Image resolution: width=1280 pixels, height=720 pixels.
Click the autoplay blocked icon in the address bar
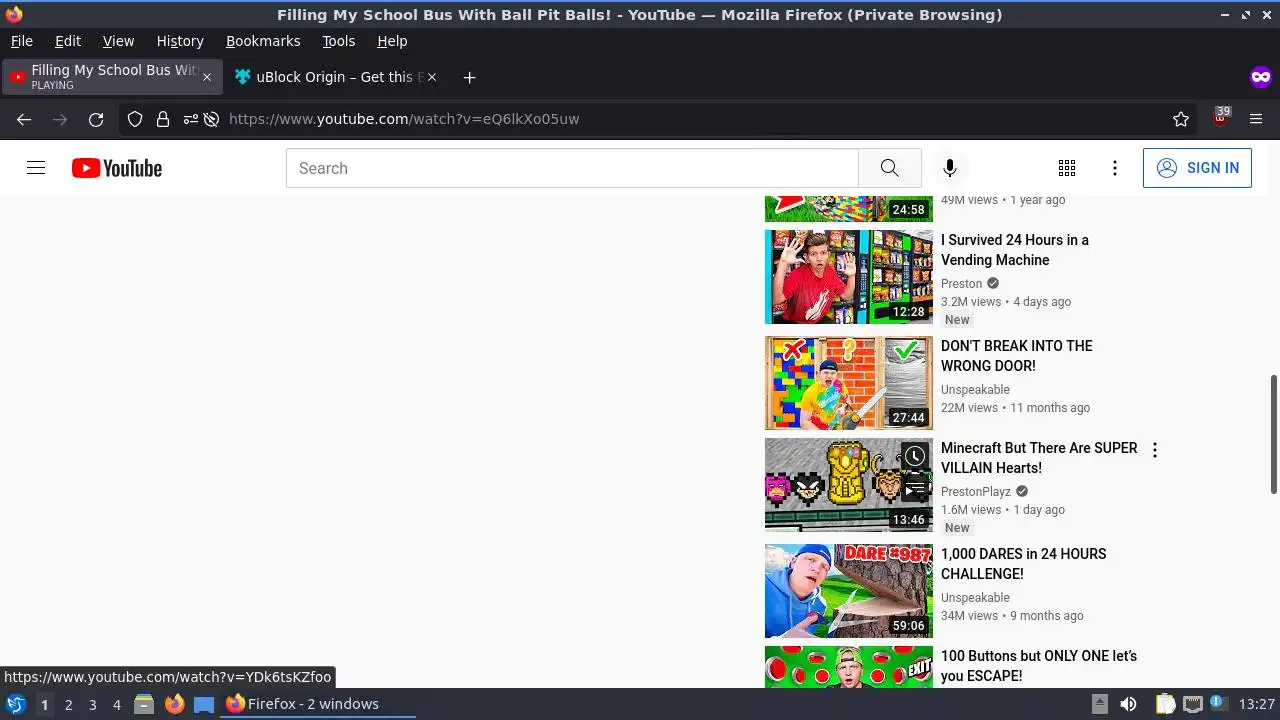(211, 119)
